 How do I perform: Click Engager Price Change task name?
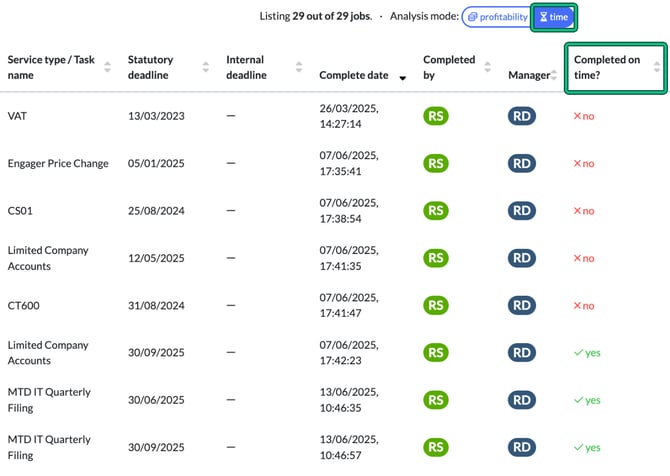(x=58, y=164)
